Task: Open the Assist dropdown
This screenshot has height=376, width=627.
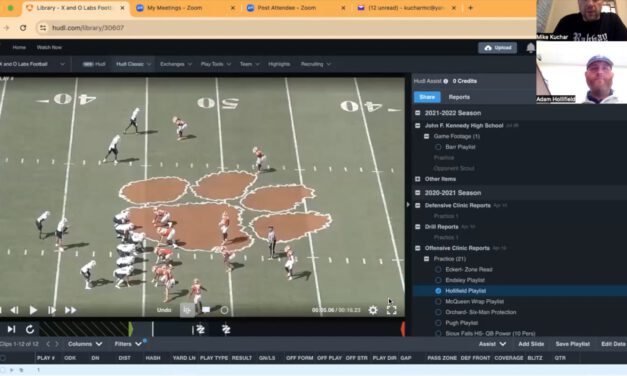Action: [492, 344]
